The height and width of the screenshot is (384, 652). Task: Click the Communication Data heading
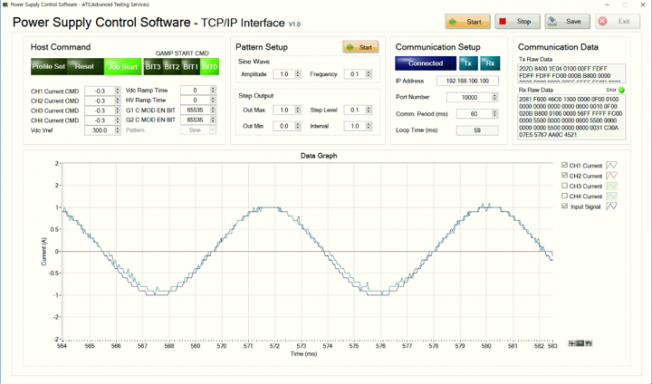558,47
